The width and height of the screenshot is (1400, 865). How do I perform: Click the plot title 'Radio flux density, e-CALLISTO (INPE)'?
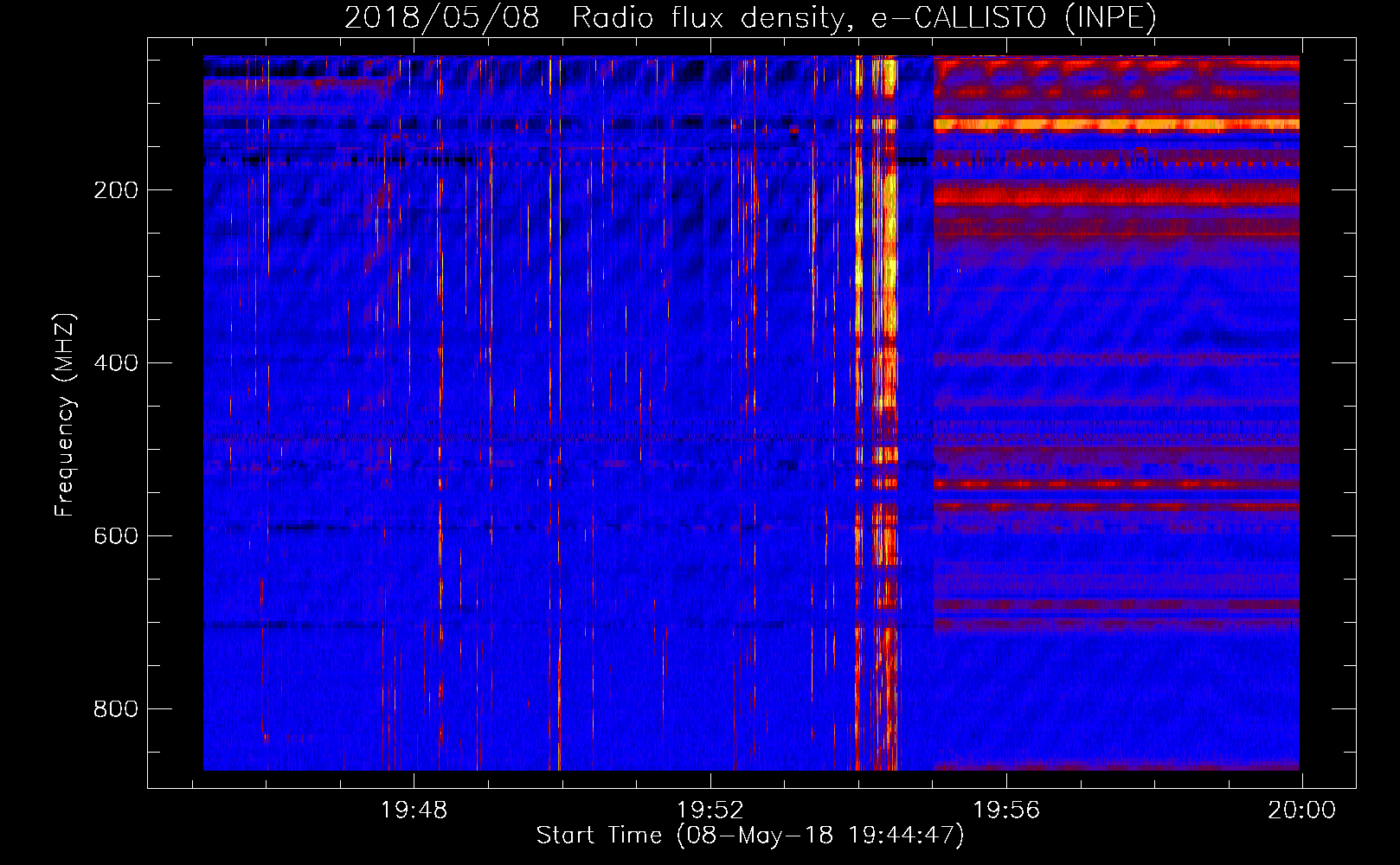864,17
